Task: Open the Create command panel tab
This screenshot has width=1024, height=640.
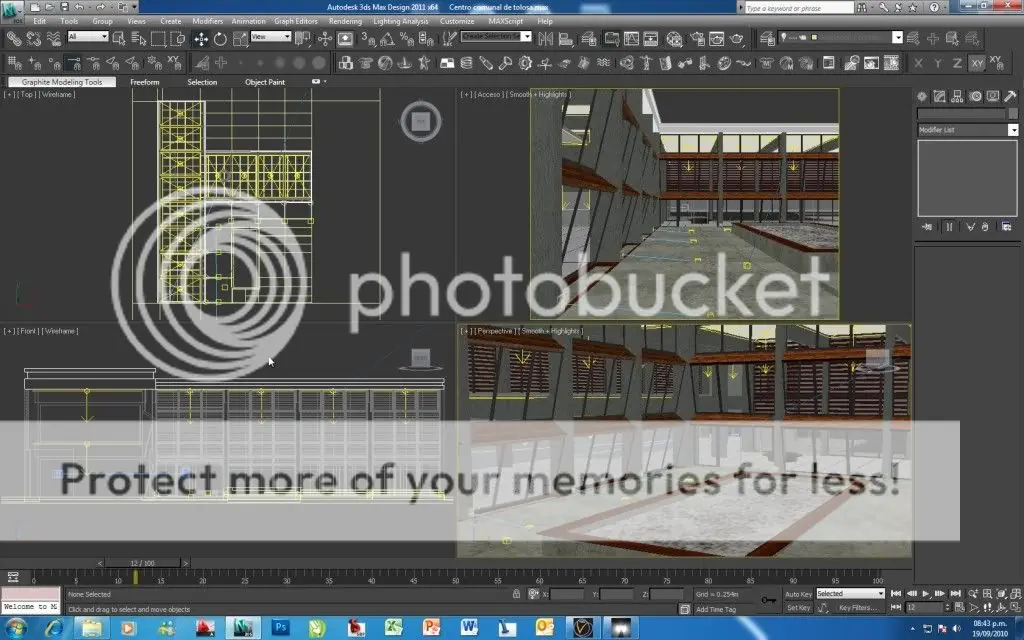Action: [924, 97]
